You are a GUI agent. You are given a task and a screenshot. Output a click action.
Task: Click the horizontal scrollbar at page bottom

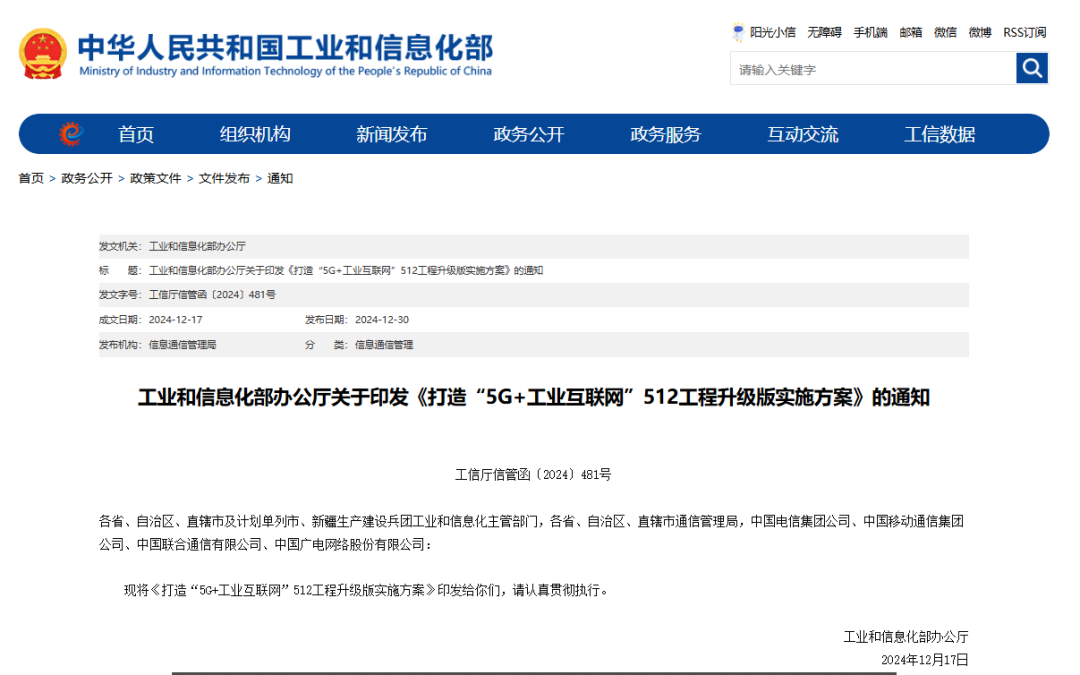pos(533,672)
